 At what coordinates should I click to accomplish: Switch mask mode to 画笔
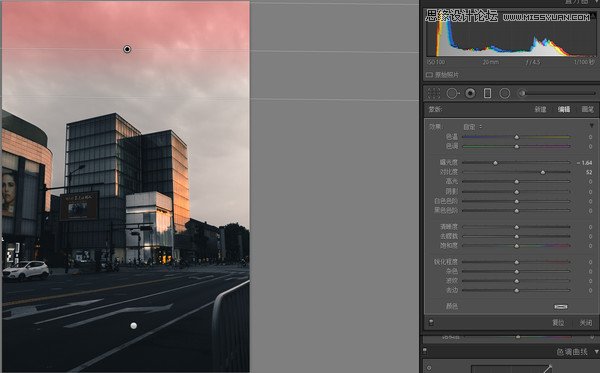[x=587, y=109]
